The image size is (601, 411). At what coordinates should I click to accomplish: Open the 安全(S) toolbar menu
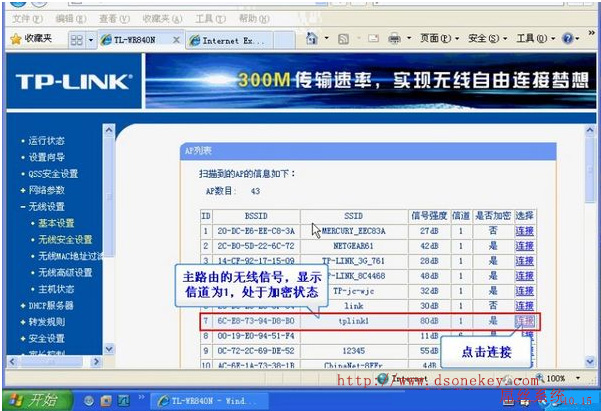pos(488,38)
